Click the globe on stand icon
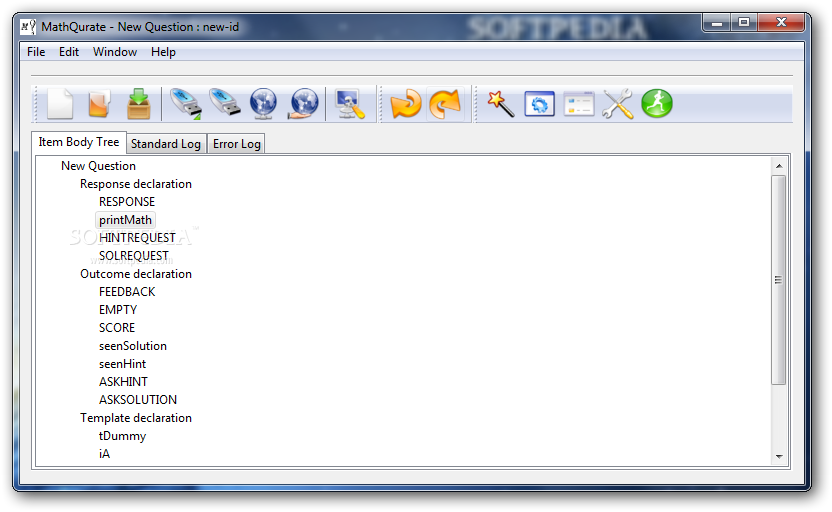 pos(264,103)
